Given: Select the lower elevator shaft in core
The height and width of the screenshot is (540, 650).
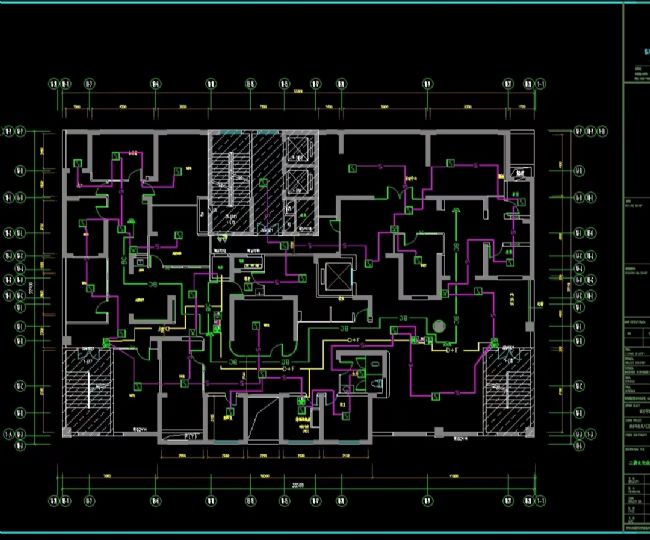Looking at the screenshot, I should tap(299, 181).
